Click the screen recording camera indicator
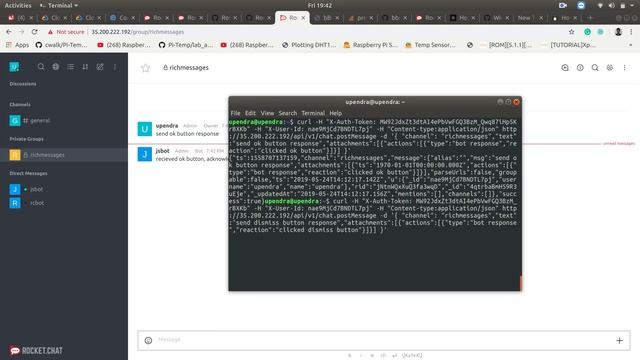The width and height of the screenshot is (640, 360). tap(563, 5)
